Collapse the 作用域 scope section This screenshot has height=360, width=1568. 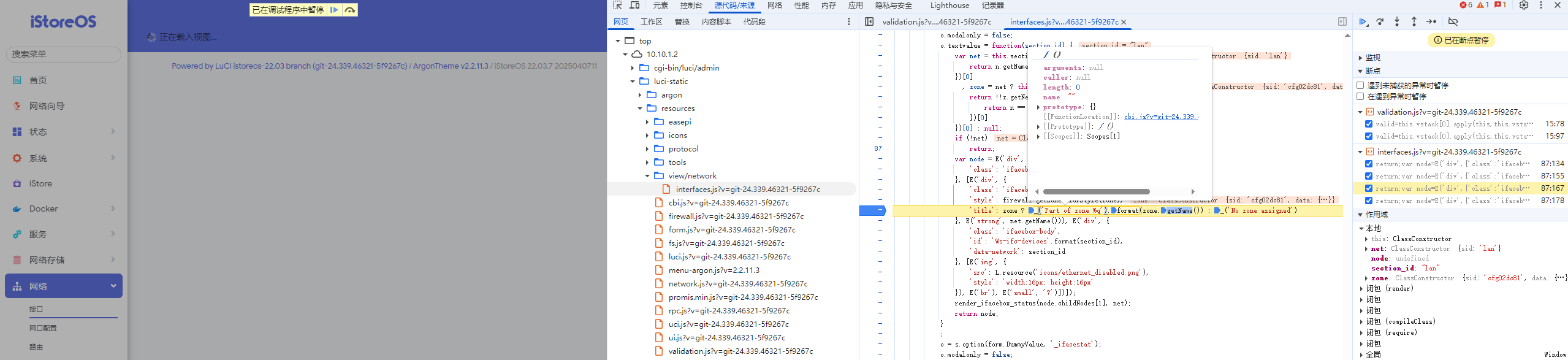pyautogui.click(x=1376, y=215)
